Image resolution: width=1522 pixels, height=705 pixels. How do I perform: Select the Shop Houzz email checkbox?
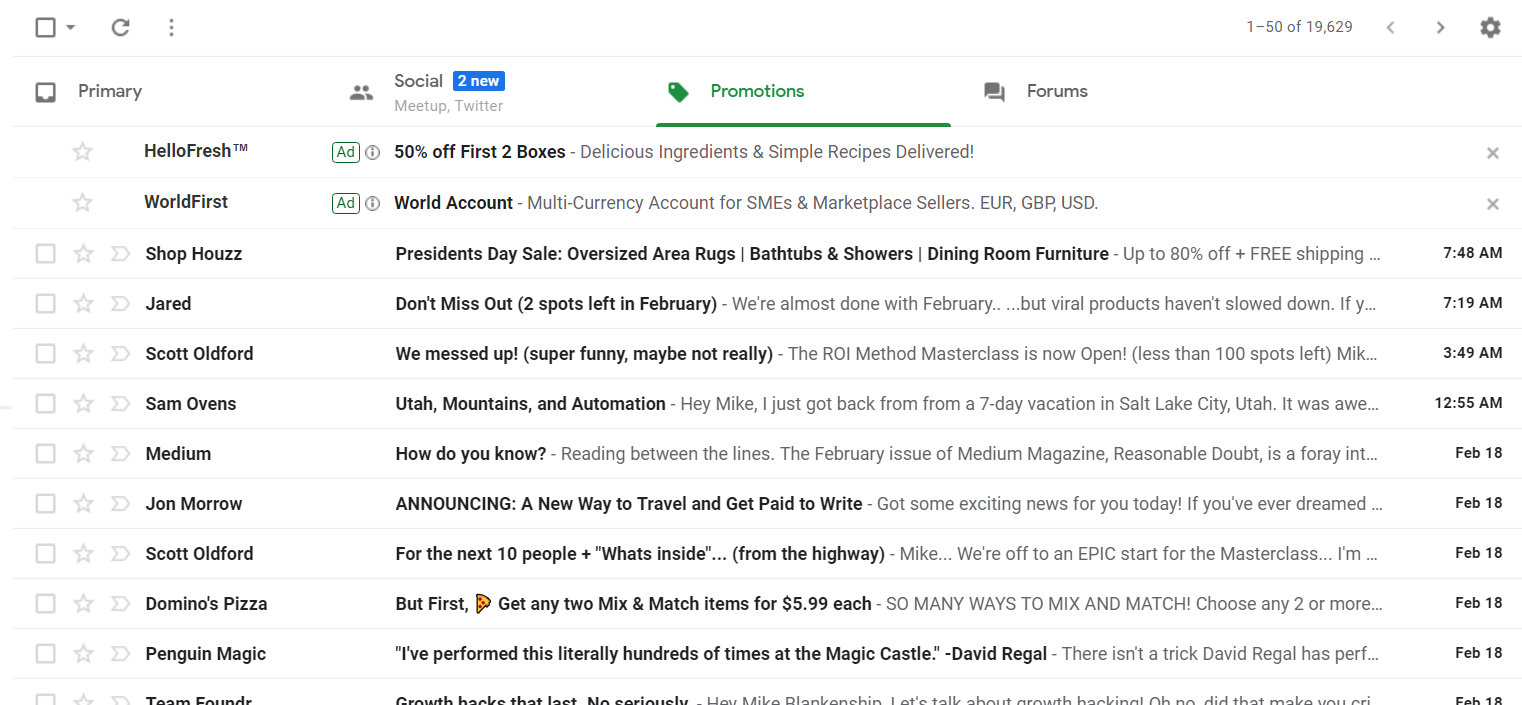tap(45, 254)
